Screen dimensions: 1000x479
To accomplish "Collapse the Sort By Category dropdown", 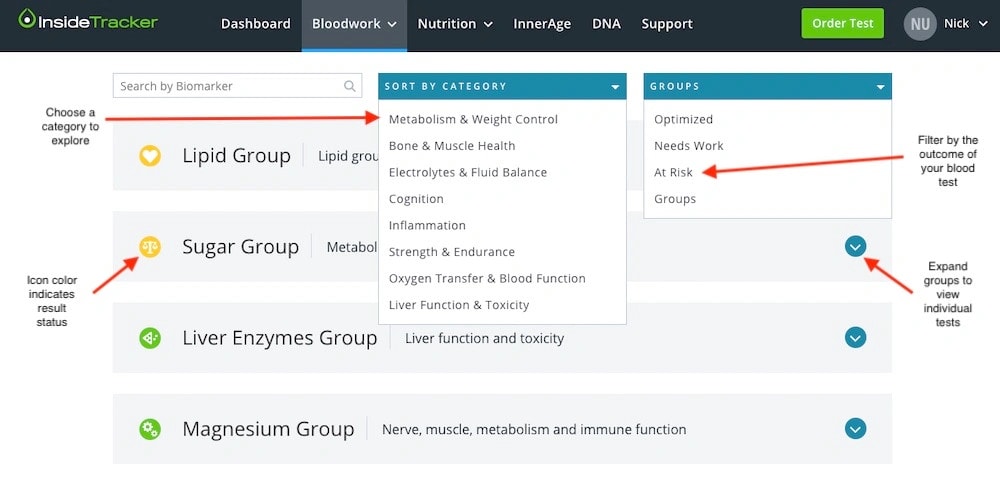I will (x=502, y=86).
